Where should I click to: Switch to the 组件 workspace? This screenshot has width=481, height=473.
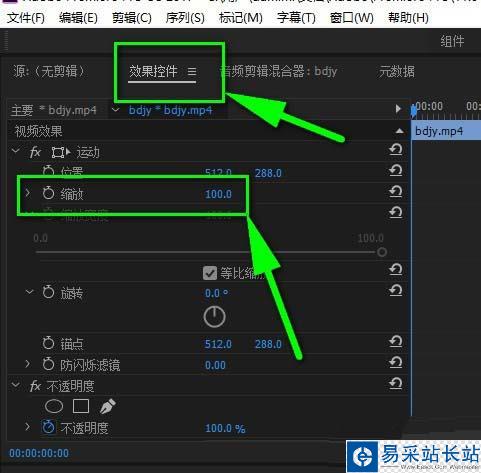tap(452, 41)
